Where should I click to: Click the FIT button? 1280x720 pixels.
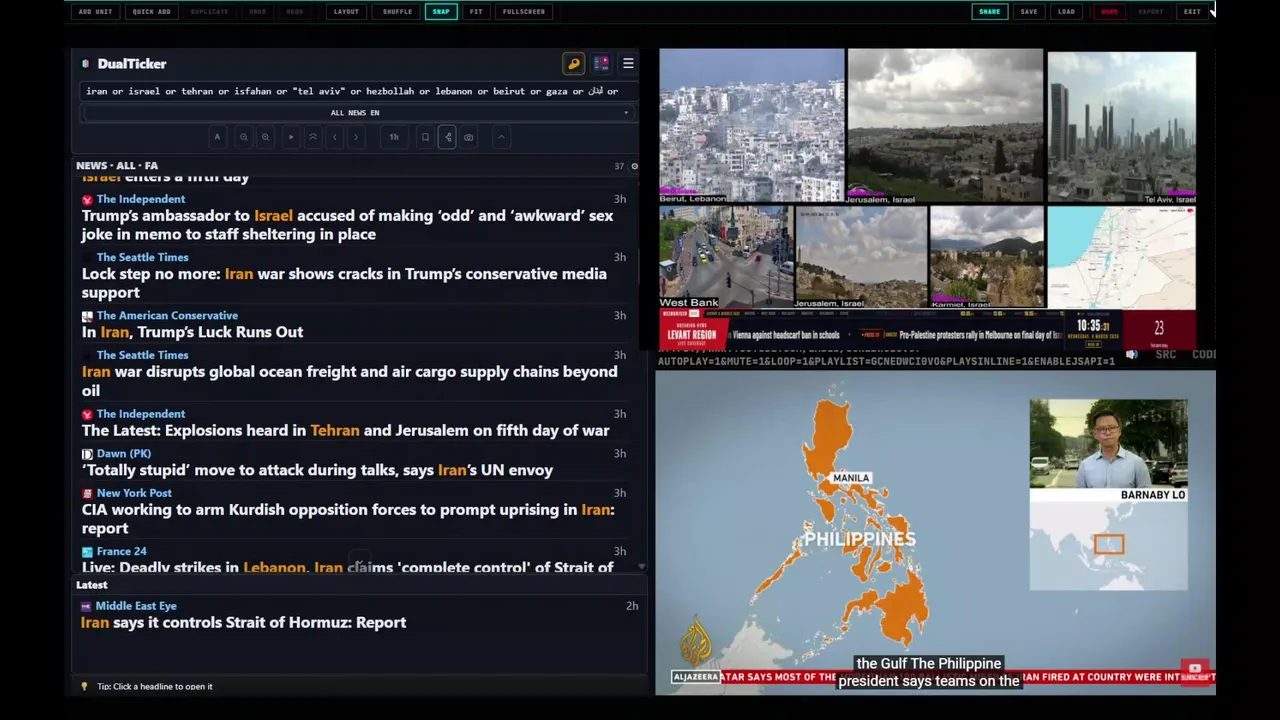pos(476,11)
